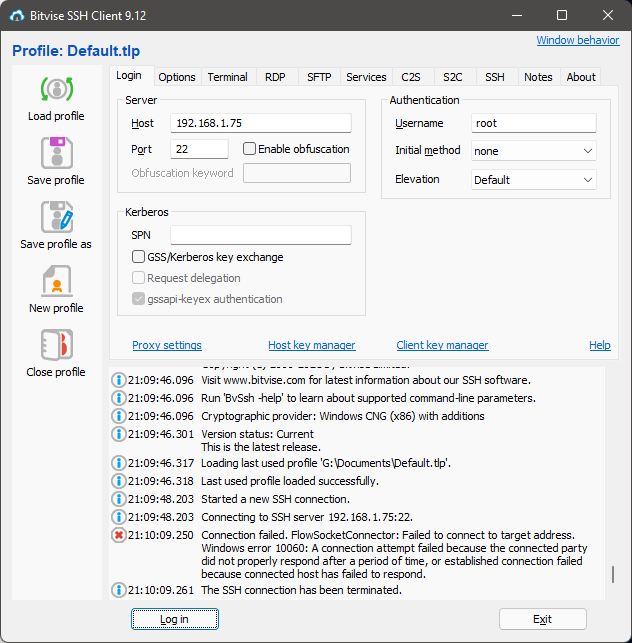
Task: Click the Save profile as icon
Action: [56, 217]
